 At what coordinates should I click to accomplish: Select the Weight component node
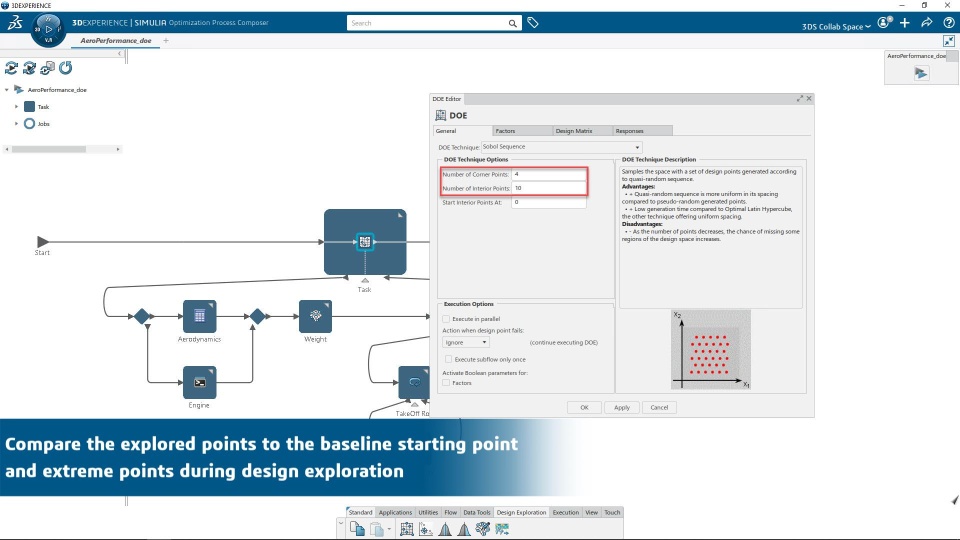pyautogui.click(x=315, y=316)
